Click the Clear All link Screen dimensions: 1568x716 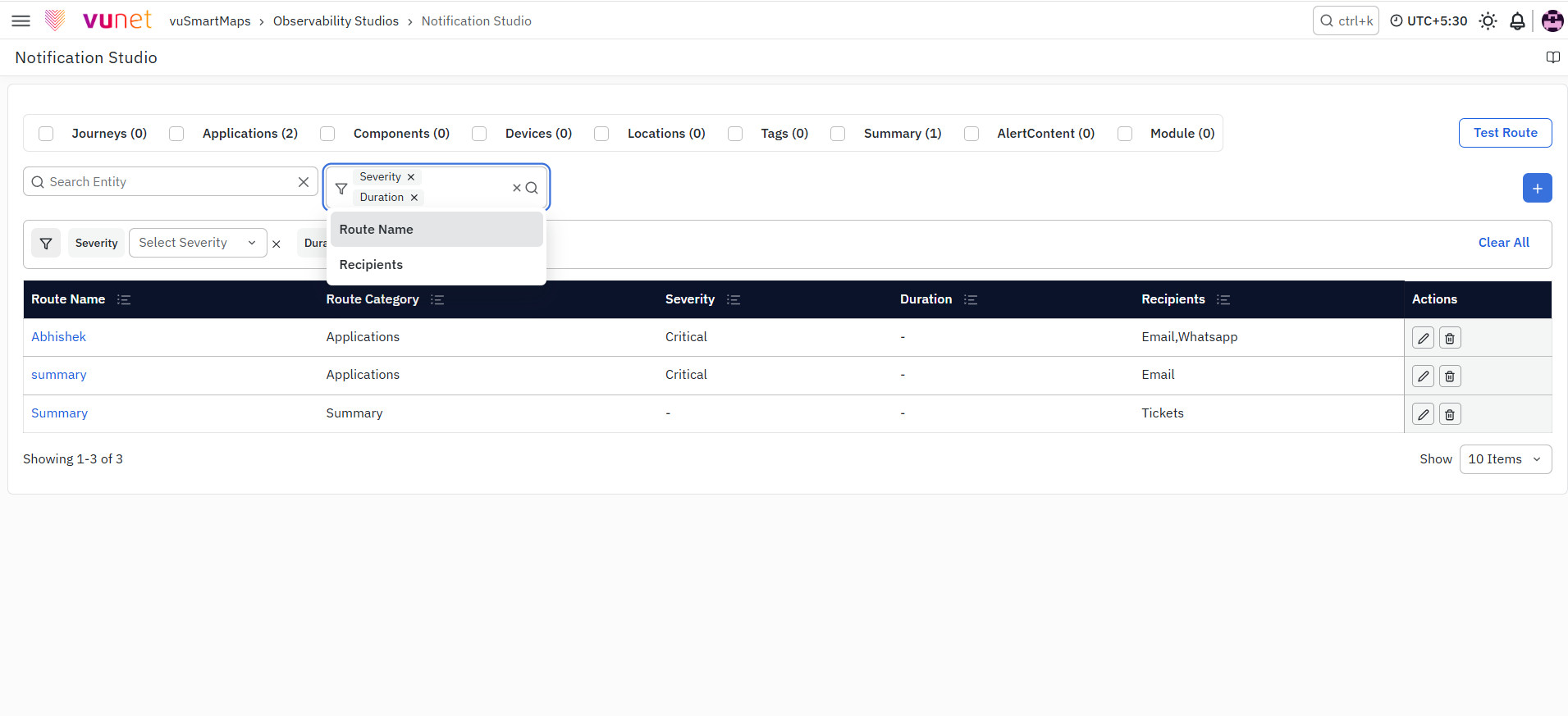click(x=1503, y=243)
